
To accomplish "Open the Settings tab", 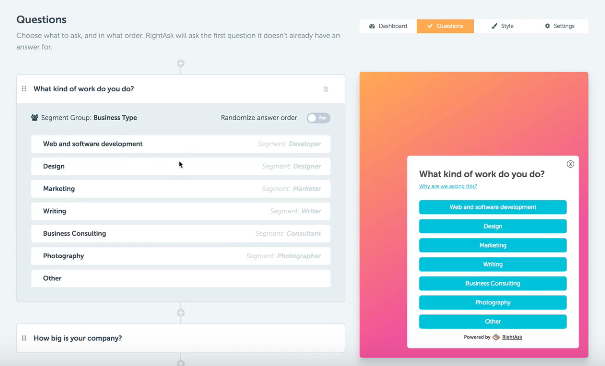I will [559, 26].
